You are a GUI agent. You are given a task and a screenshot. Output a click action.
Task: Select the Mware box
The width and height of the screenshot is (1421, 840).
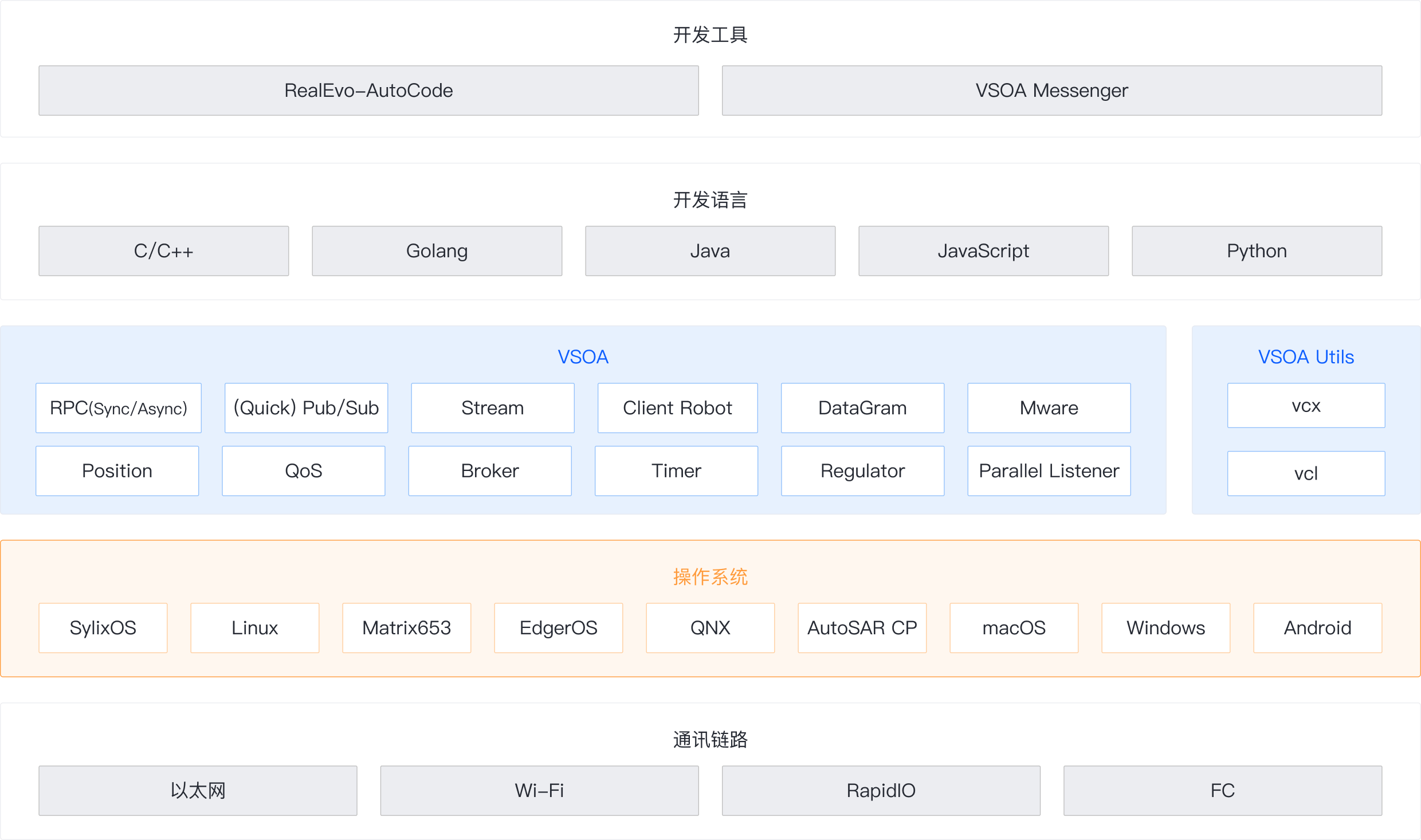coord(1049,408)
